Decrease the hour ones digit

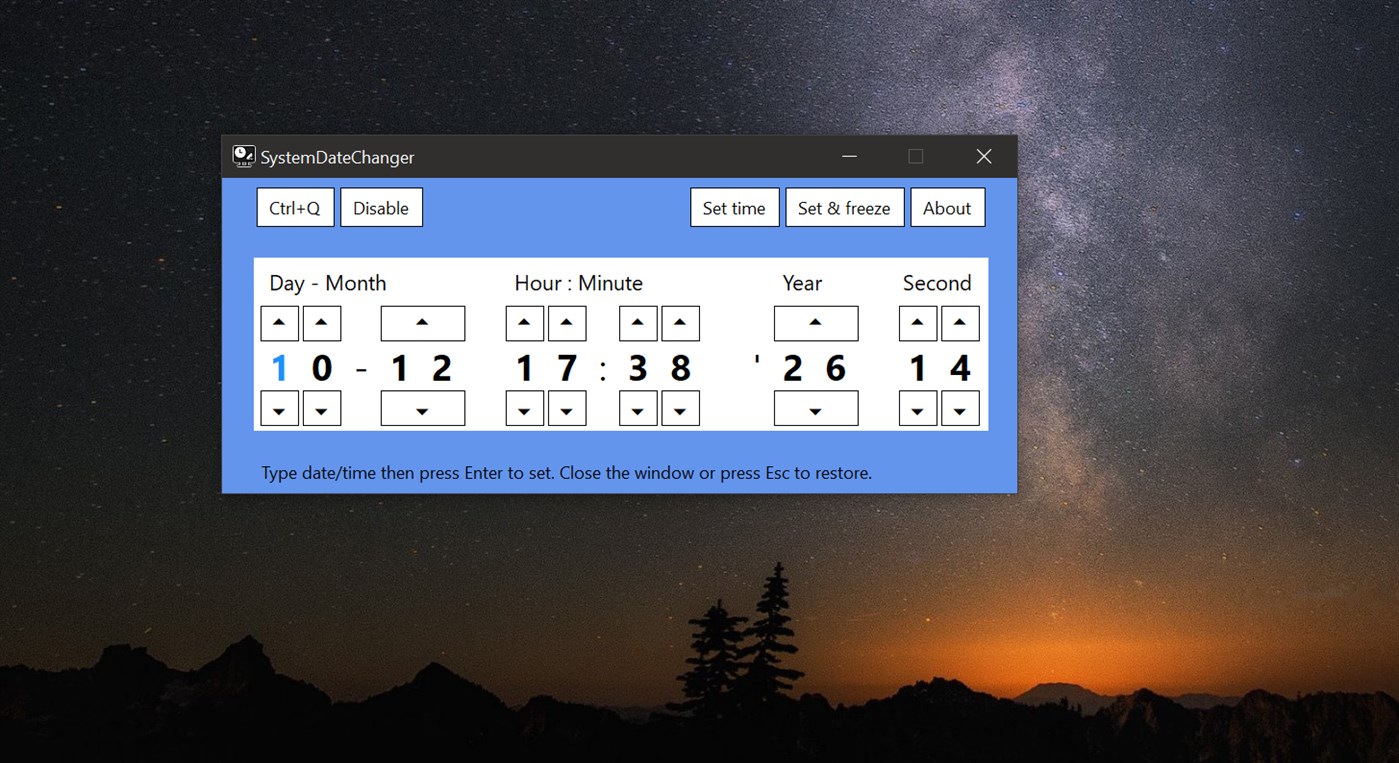(567, 408)
